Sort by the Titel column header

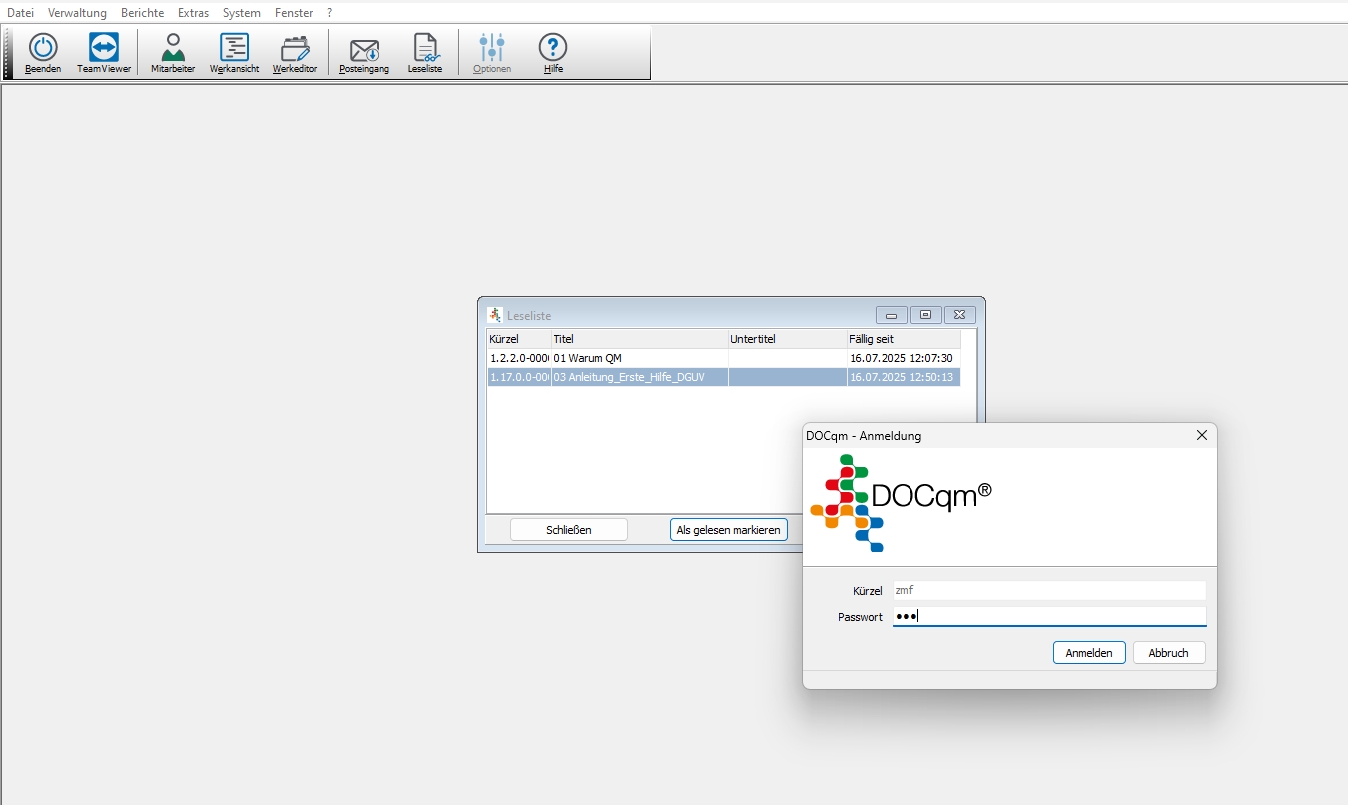pyautogui.click(x=639, y=339)
